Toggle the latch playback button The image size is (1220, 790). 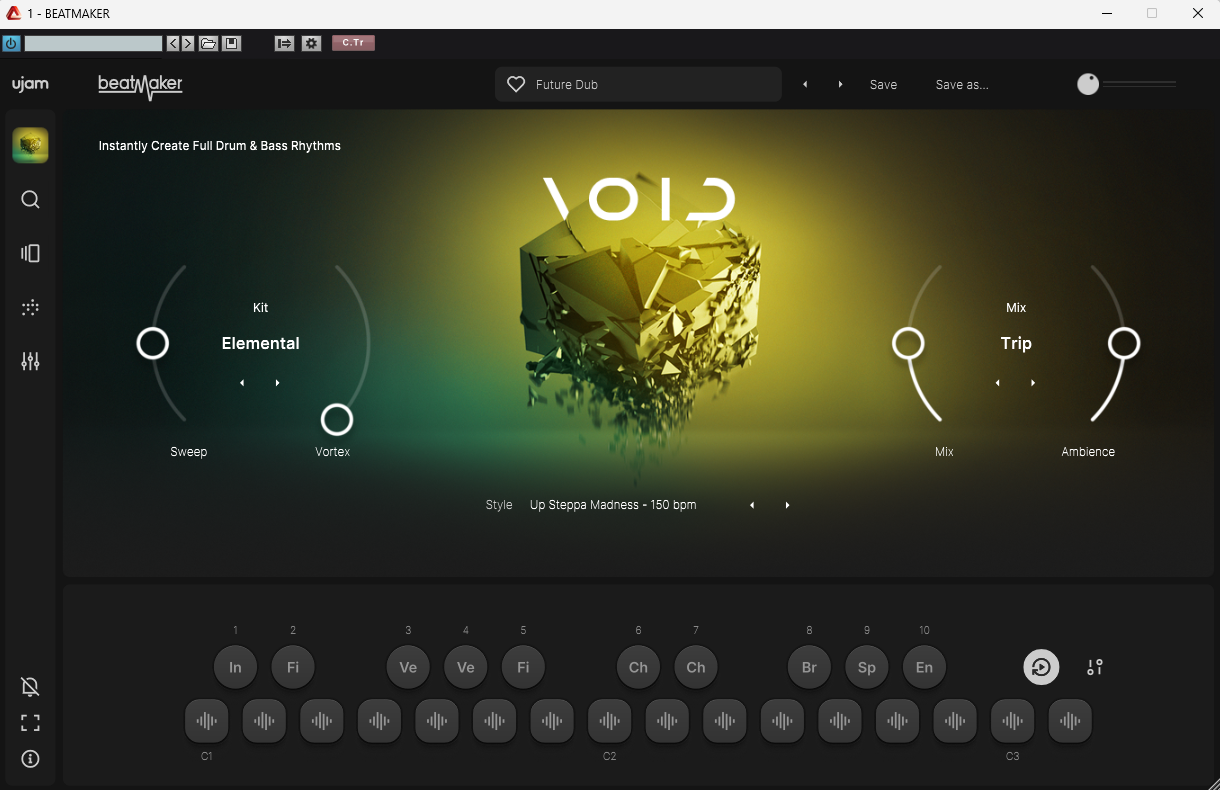1041,667
